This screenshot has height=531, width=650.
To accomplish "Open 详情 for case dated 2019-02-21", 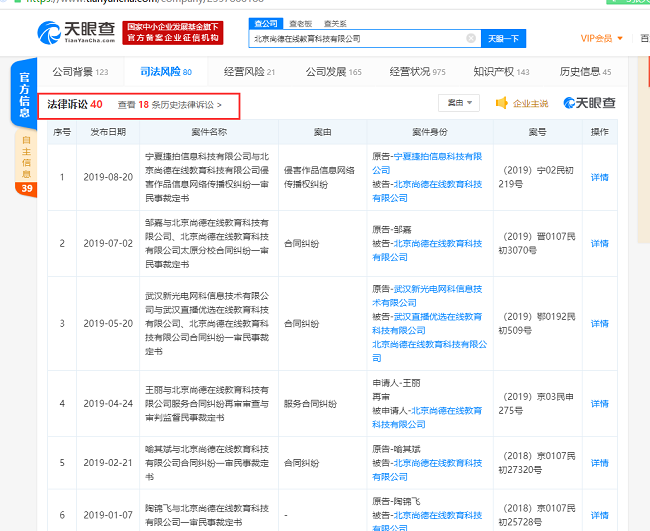I will point(599,463).
